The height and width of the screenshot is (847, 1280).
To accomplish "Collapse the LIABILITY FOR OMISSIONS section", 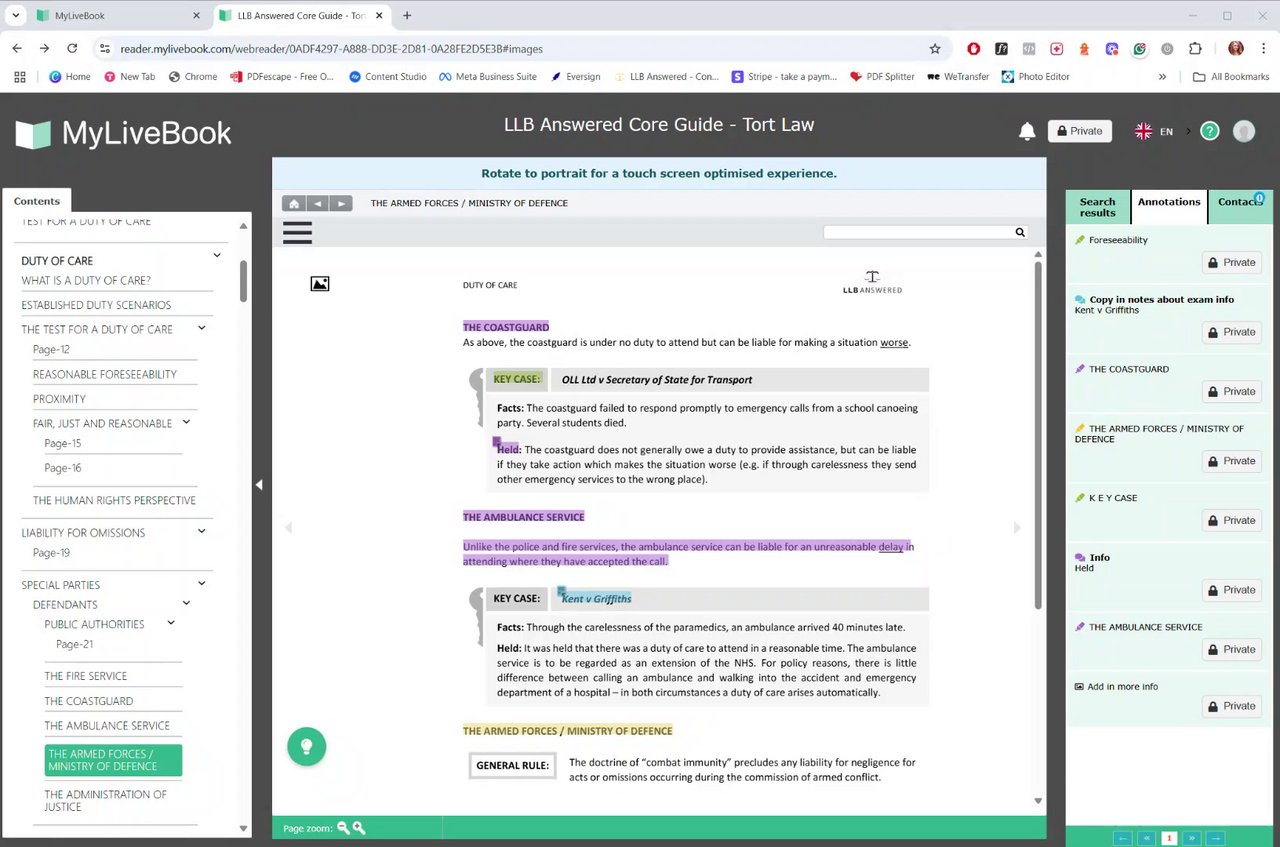I will (x=201, y=532).
